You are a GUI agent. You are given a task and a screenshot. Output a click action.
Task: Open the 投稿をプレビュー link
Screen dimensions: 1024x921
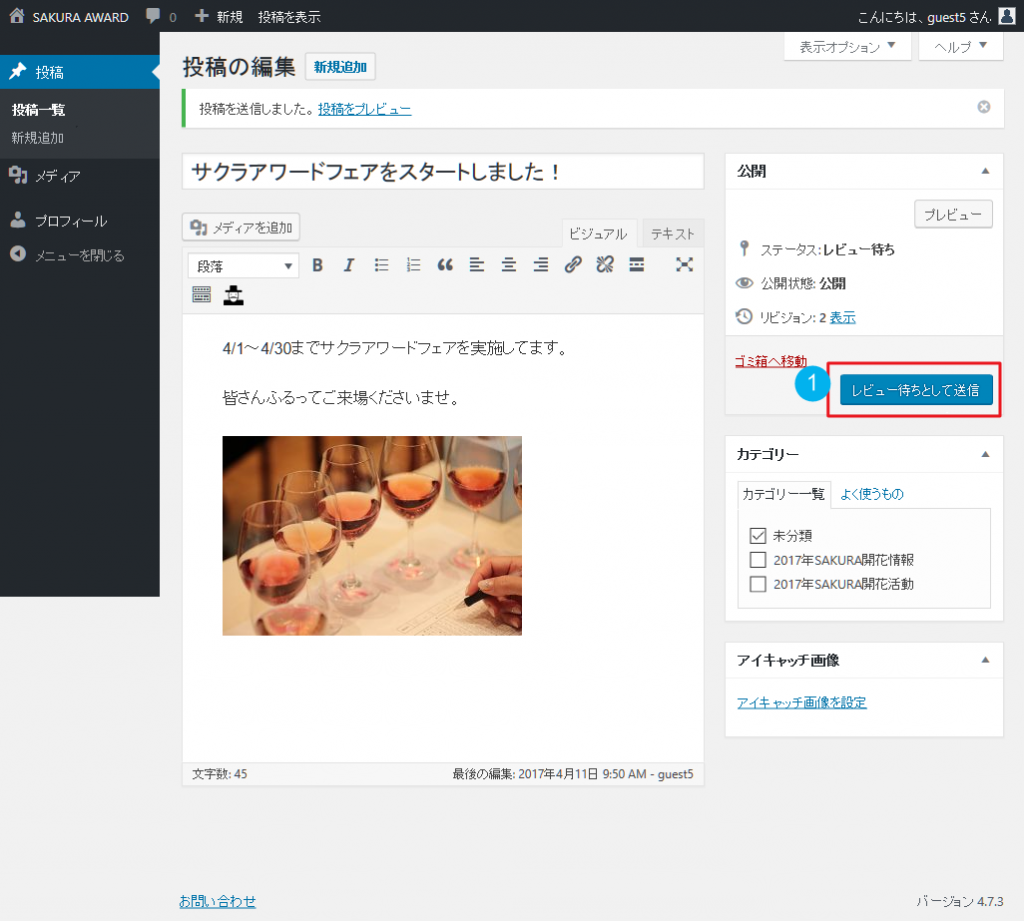364,109
